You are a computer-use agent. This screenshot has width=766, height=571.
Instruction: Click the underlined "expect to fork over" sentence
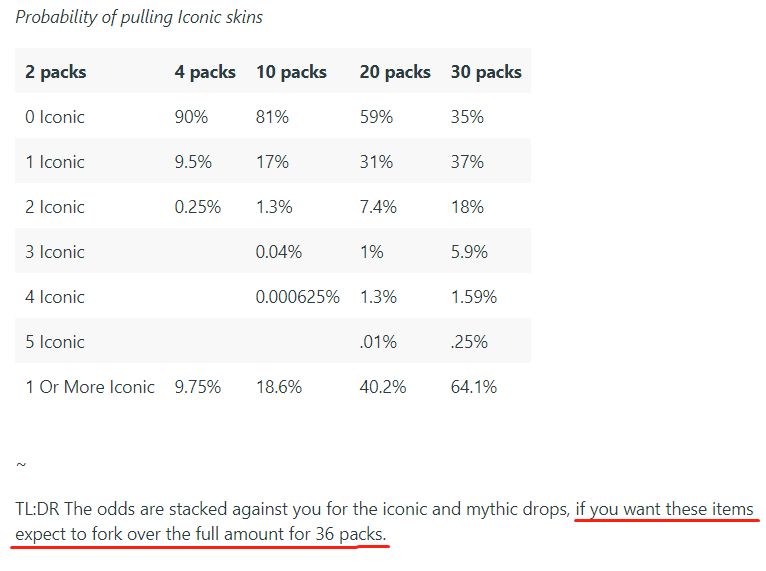click(200, 535)
